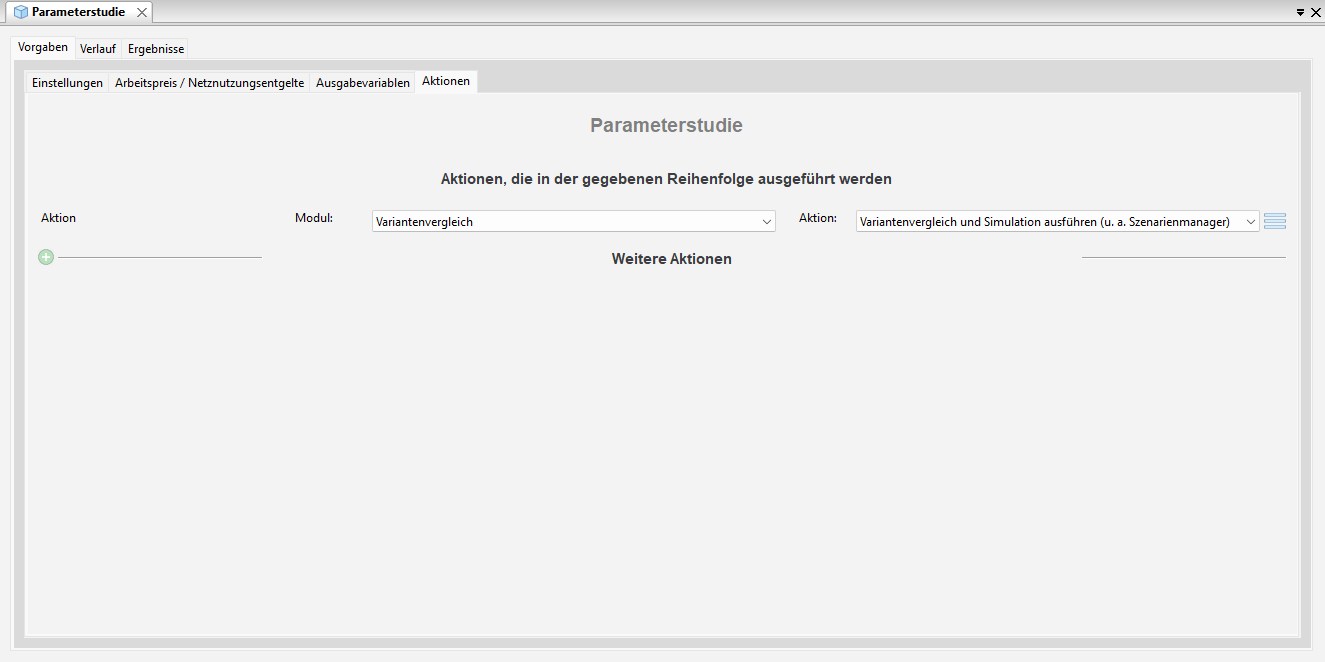
Task: Click the cube icon on Parameterstudie tab
Action: tap(20, 12)
